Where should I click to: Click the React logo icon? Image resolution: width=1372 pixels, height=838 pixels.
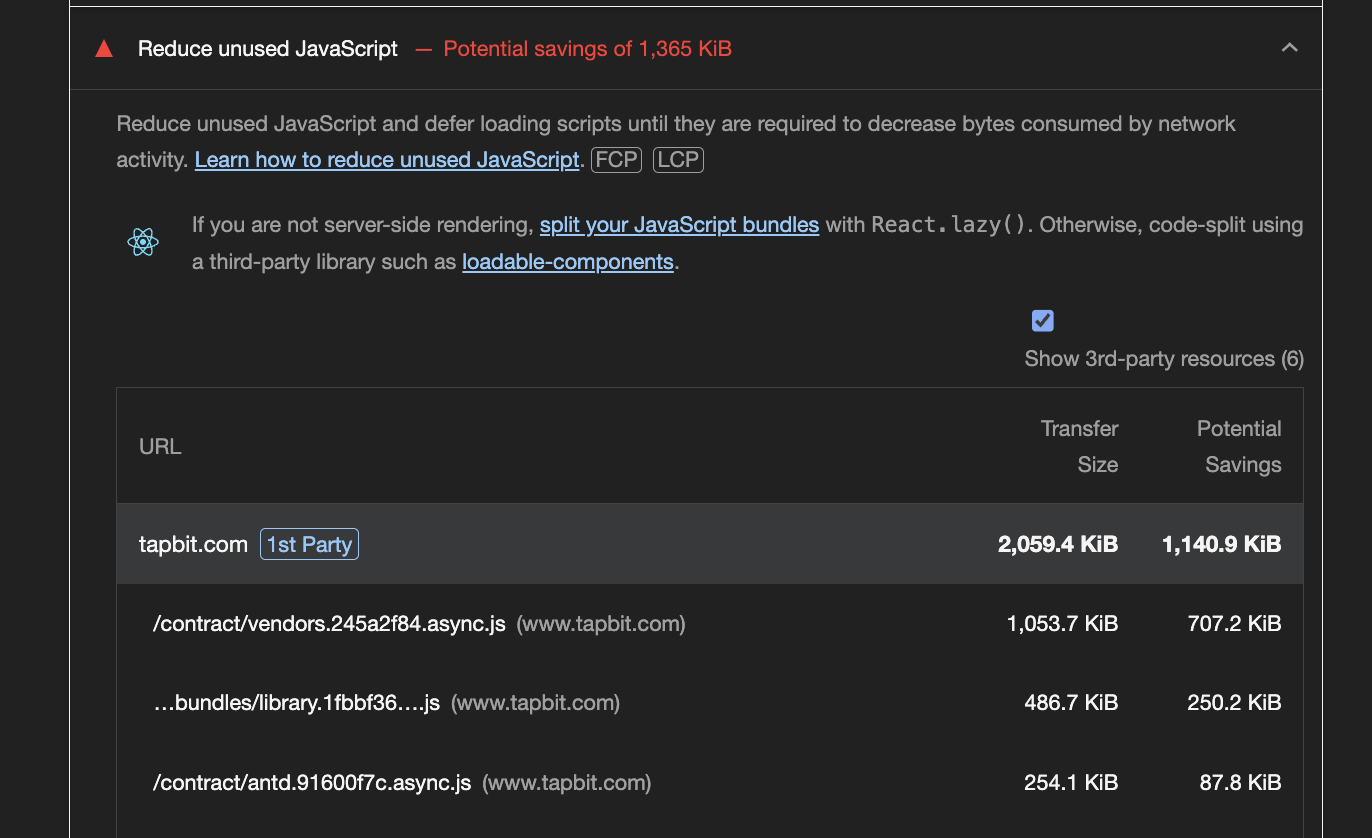[x=143, y=242]
